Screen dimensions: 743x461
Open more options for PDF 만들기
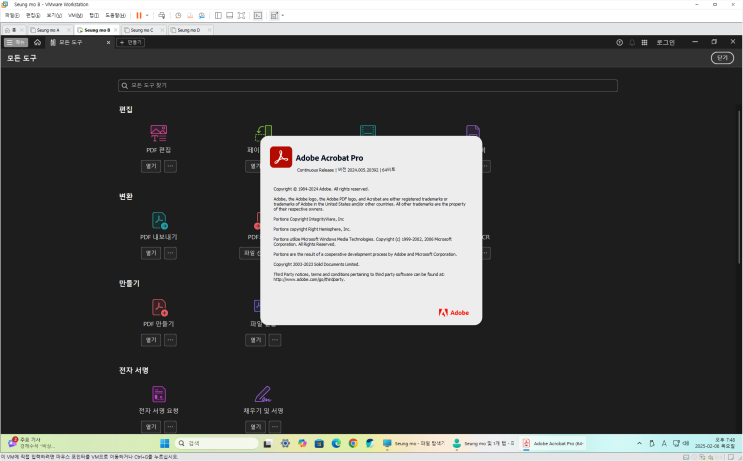click(x=170, y=340)
